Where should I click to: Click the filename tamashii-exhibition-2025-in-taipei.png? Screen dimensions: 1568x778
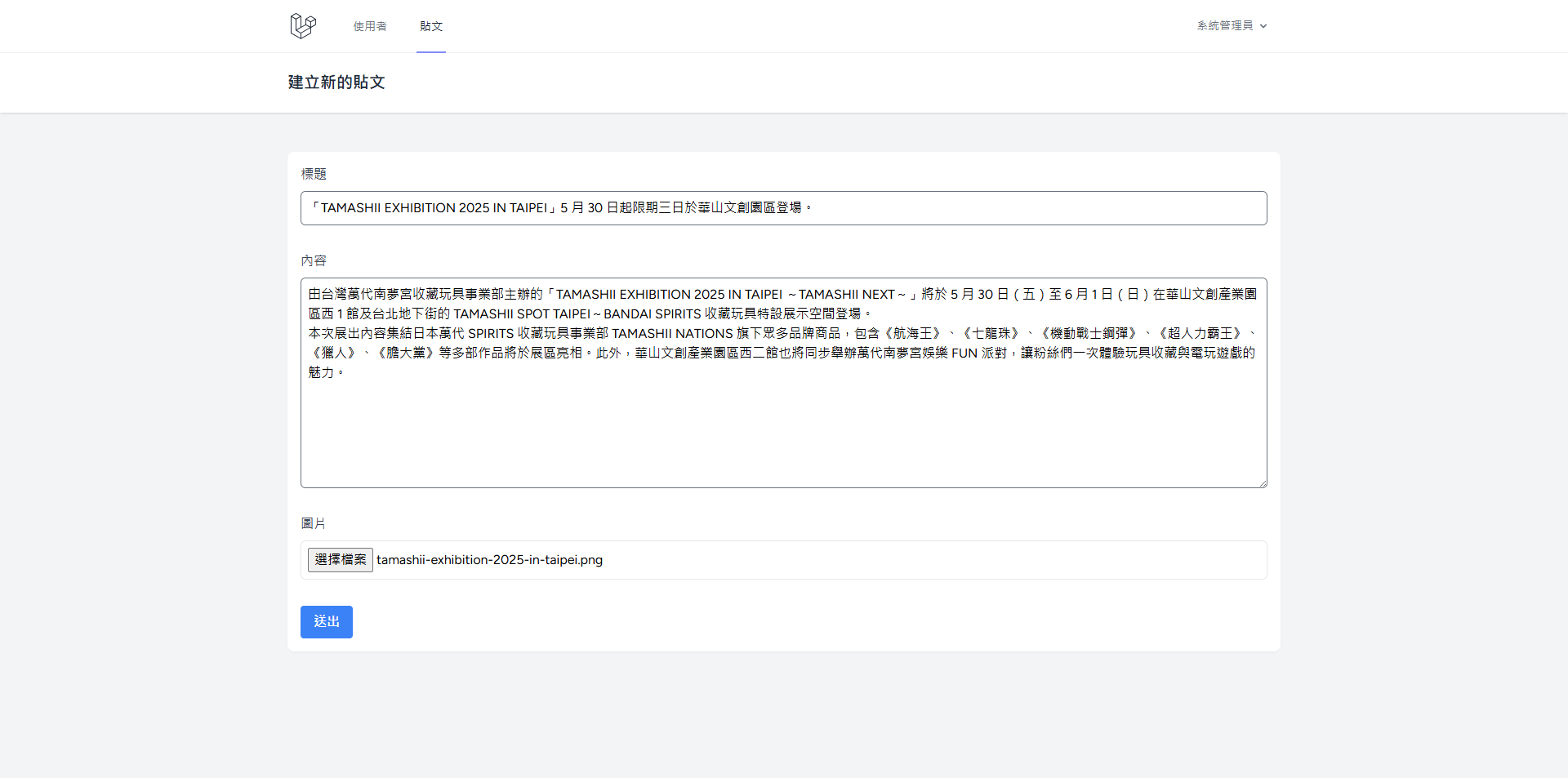click(490, 560)
